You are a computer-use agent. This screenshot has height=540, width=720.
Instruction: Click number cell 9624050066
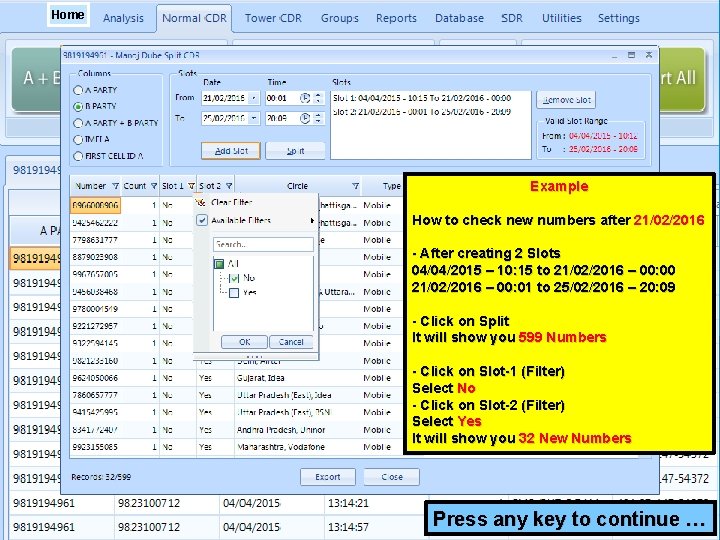click(95, 378)
